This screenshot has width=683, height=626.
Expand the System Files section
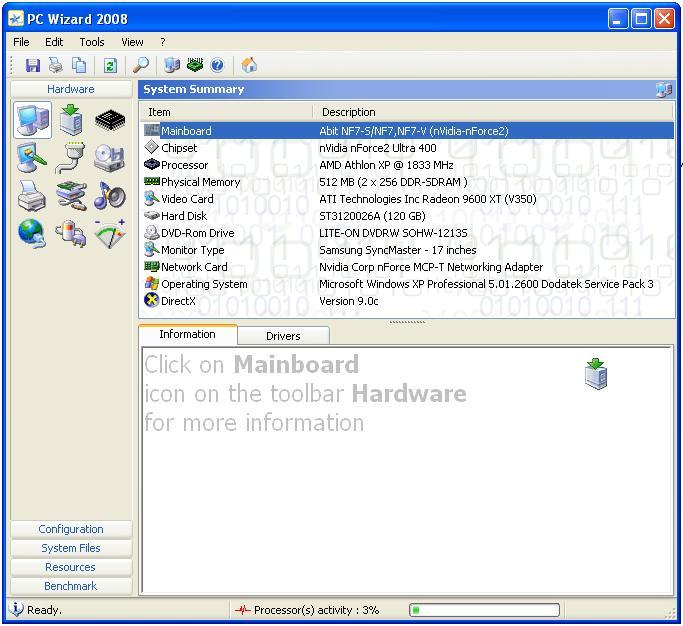point(71,548)
